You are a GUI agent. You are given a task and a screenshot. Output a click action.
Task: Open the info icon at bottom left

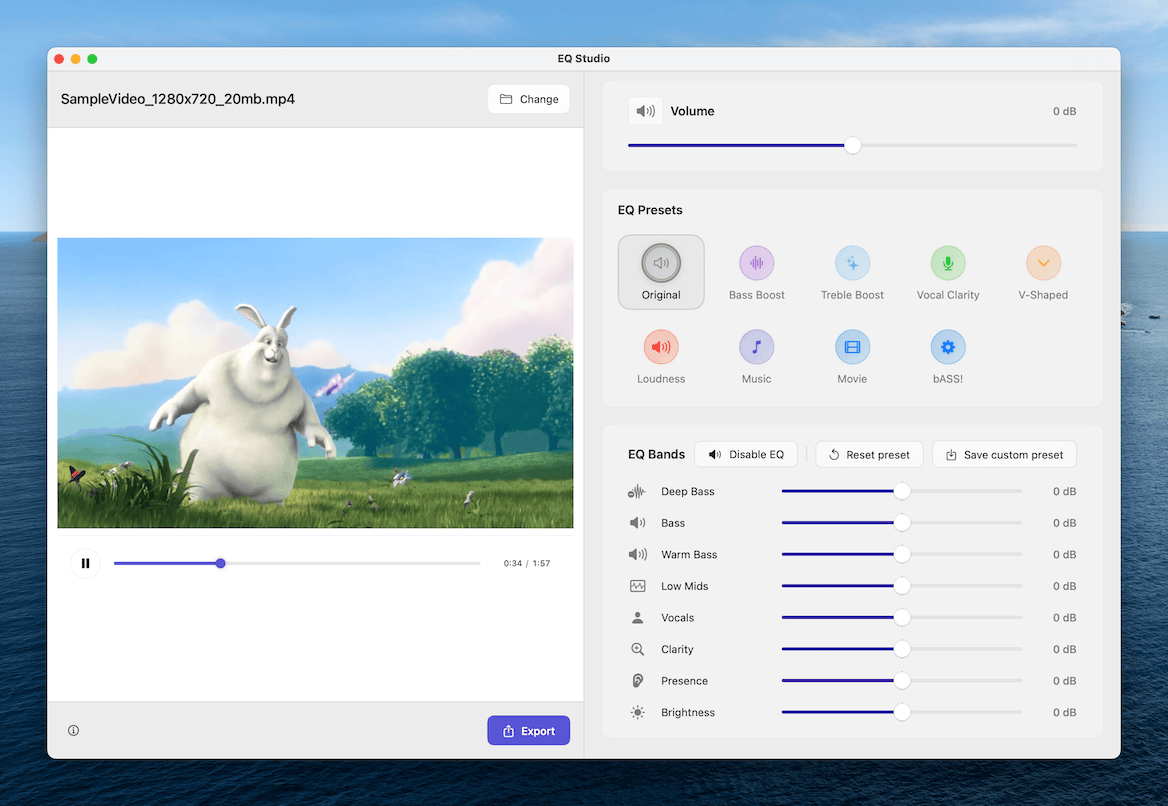pyautogui.click(x=73, y=730)
